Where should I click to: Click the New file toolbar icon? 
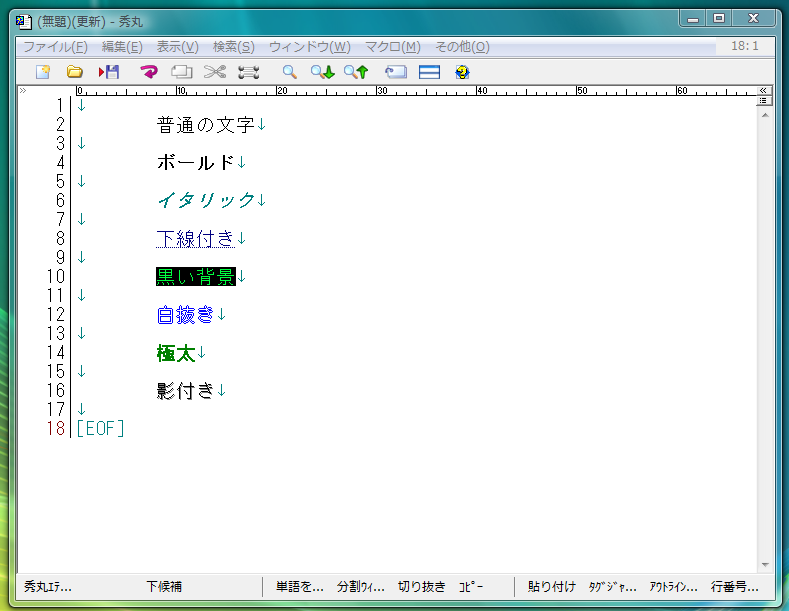[x=43, y=72]
